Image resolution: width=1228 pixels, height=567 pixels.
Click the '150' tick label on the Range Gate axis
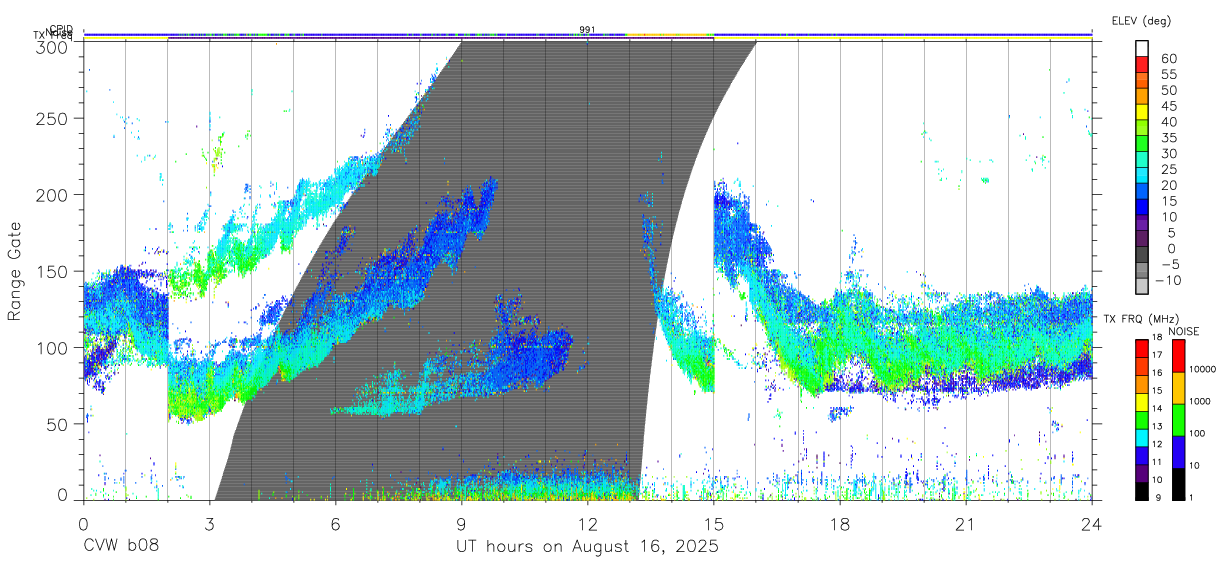[x=53, y=272]
